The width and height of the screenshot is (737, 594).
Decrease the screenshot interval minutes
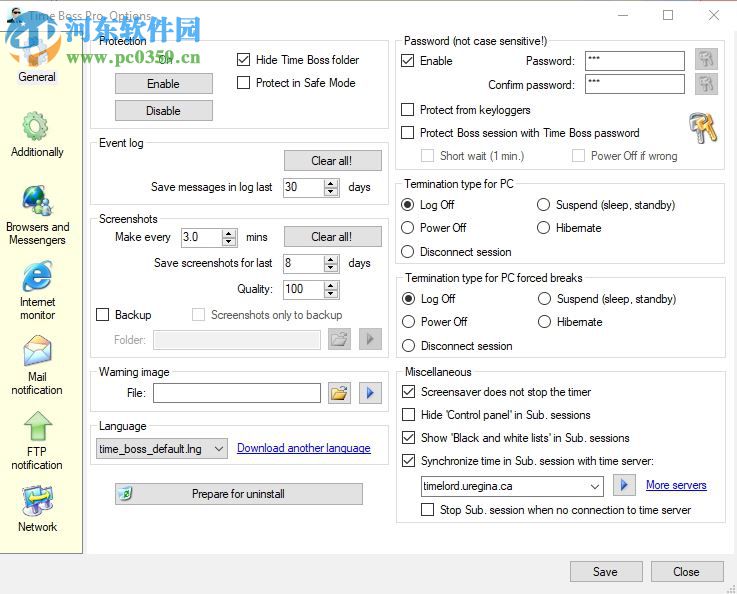click(228, 242)
